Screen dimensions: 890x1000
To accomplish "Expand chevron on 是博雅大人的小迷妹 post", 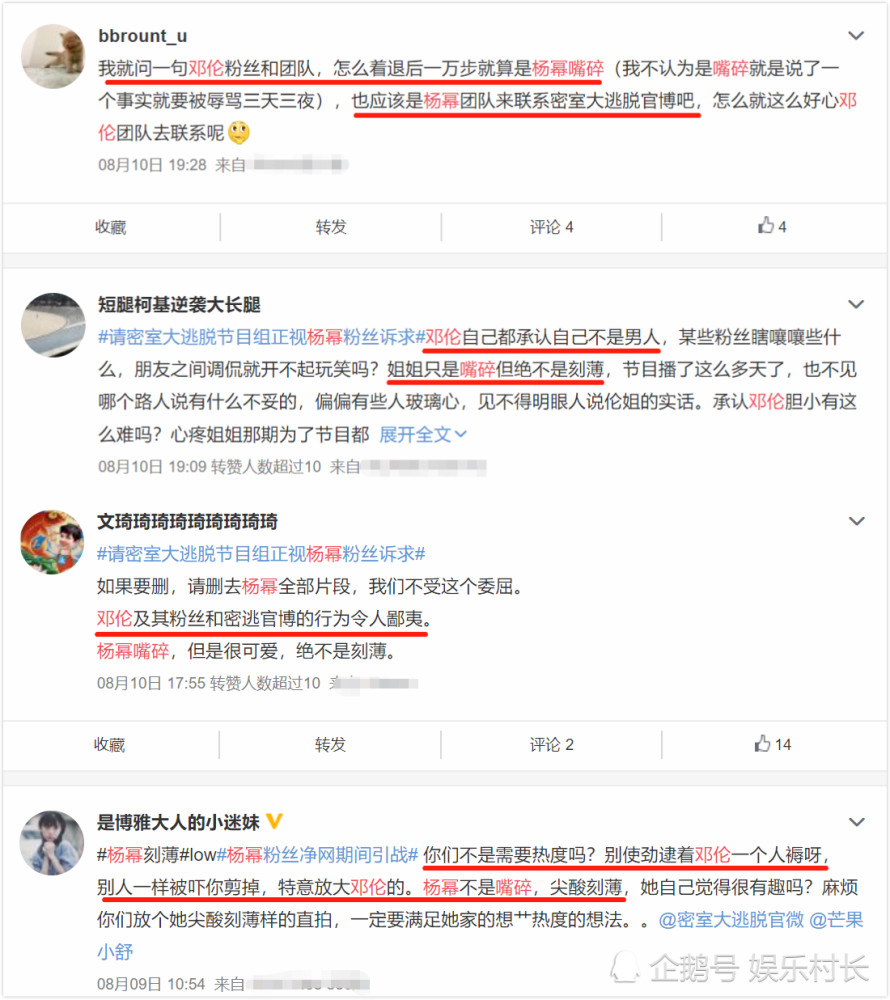I will [856, 822].
